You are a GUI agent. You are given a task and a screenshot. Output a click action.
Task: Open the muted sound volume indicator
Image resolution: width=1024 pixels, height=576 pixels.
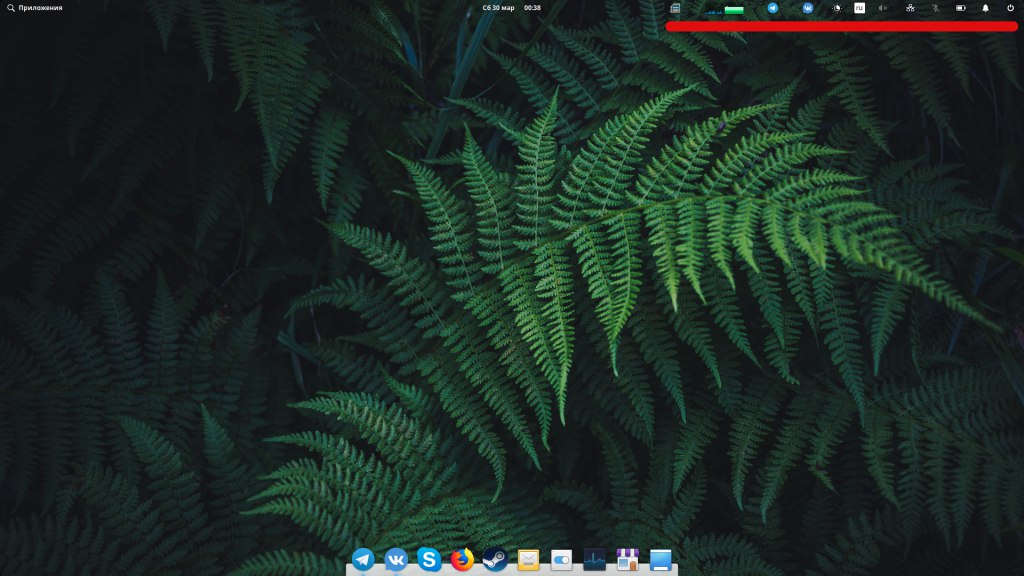(x=883, y=8)
